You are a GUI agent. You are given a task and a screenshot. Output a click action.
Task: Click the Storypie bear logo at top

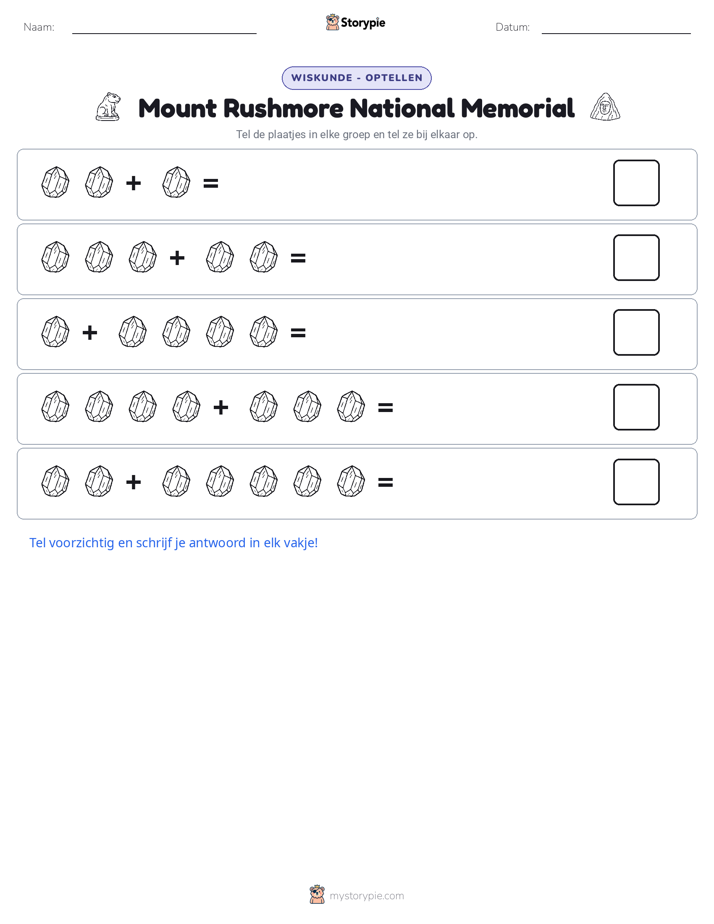pos(332,22)
